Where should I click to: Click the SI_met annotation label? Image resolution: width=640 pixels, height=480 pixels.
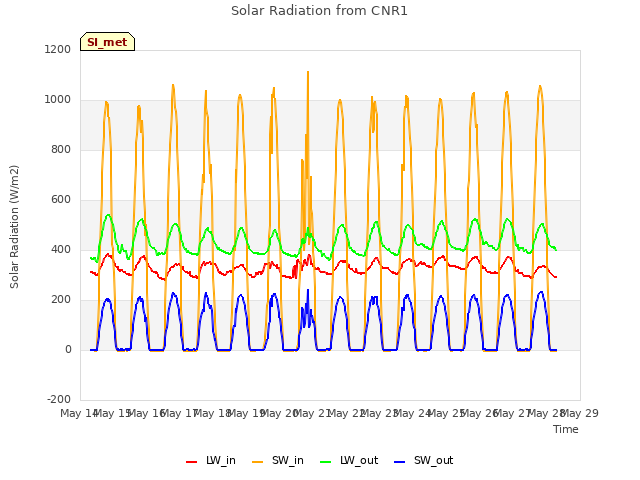[x=107, y=42]
